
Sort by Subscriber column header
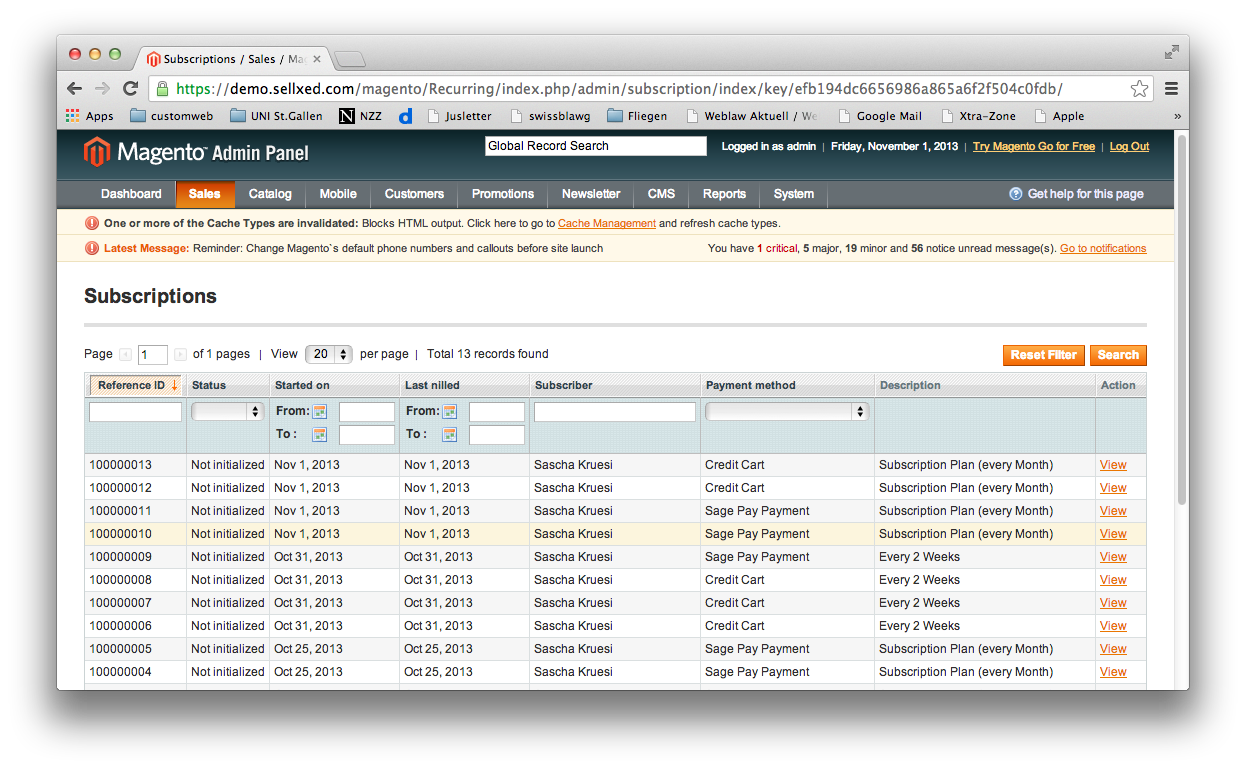coord(564,385)
